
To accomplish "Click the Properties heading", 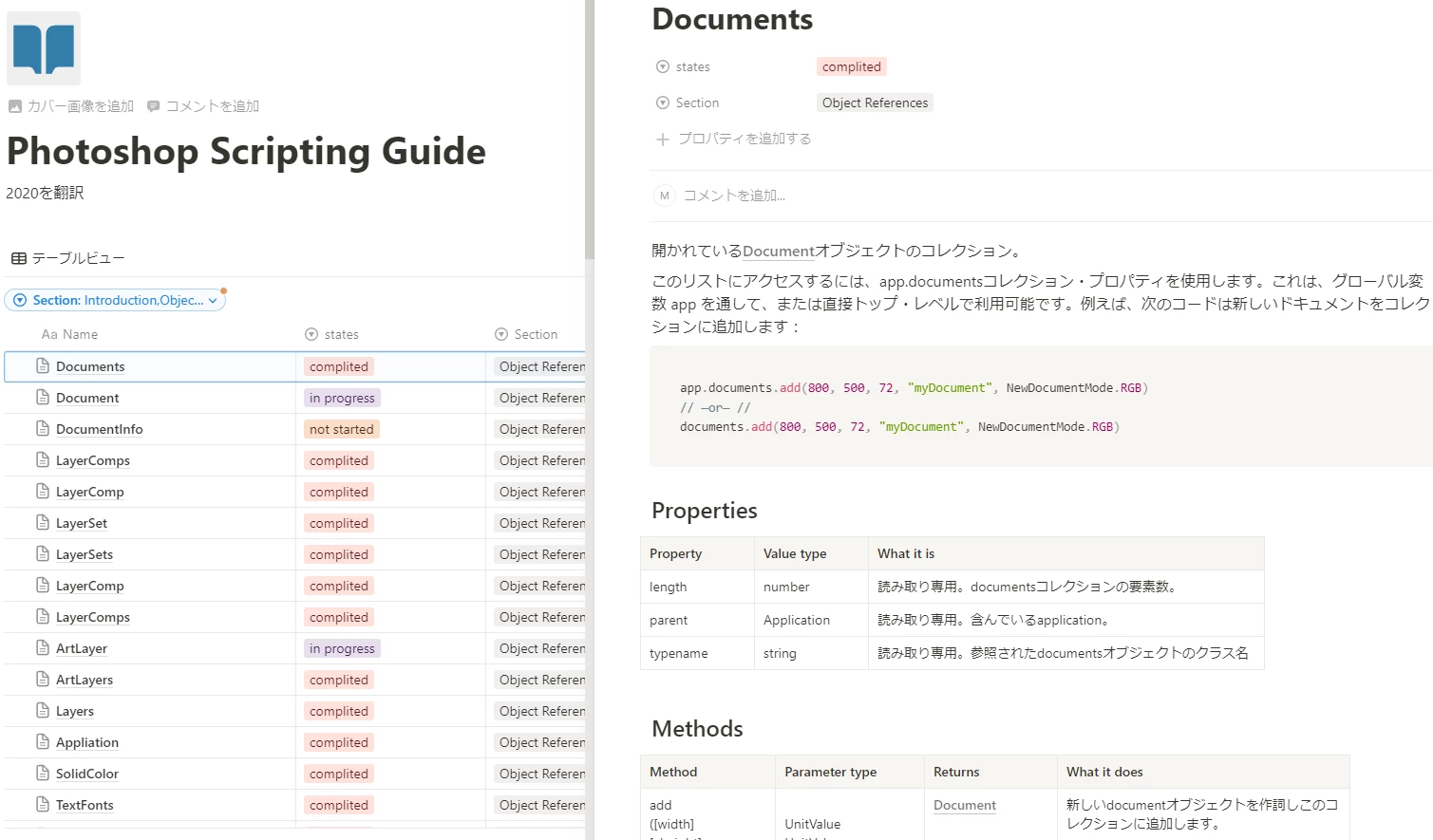I will 705,511.
